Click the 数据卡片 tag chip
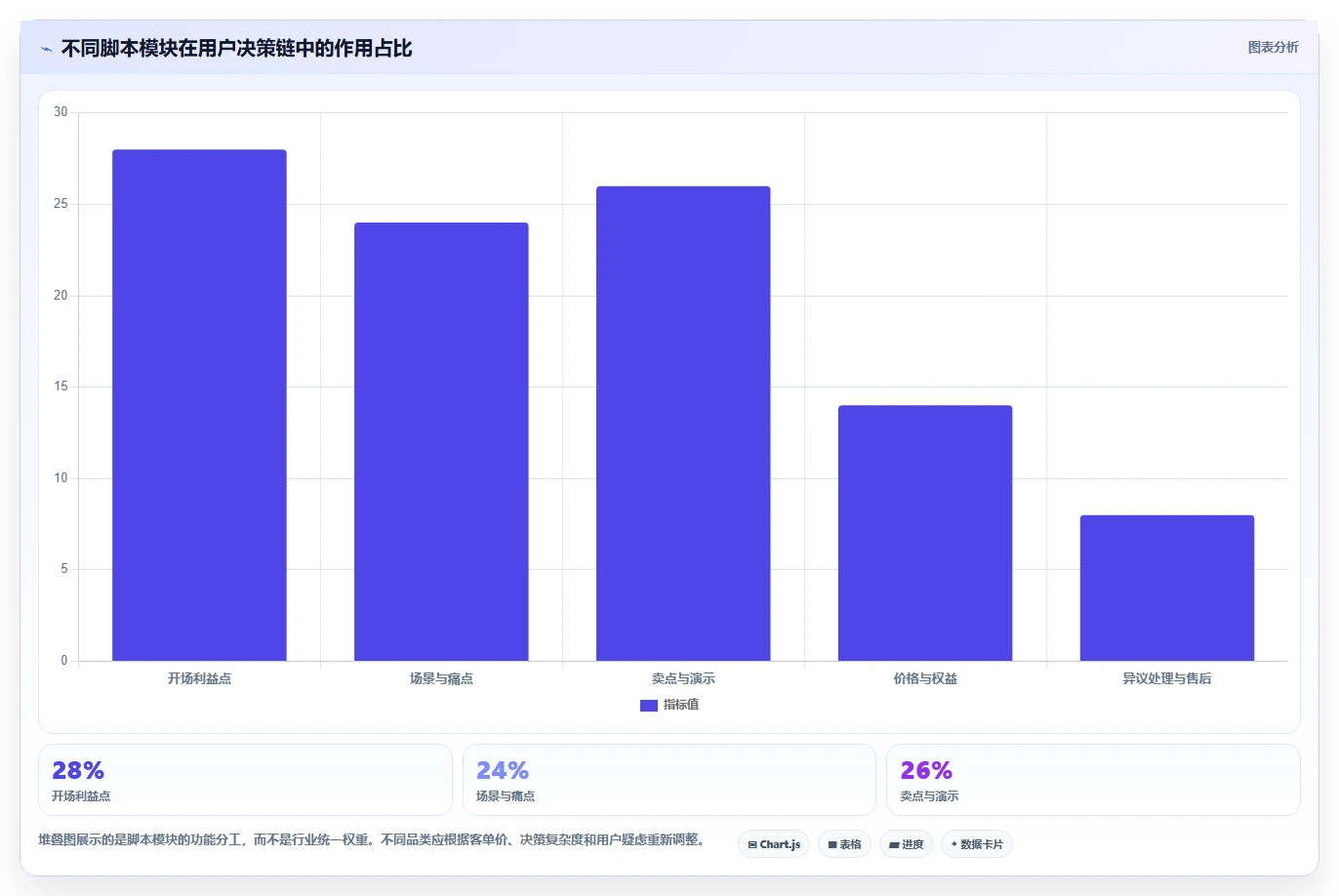The width and height of the screenshot is (1339, 896). pos(977,844)
